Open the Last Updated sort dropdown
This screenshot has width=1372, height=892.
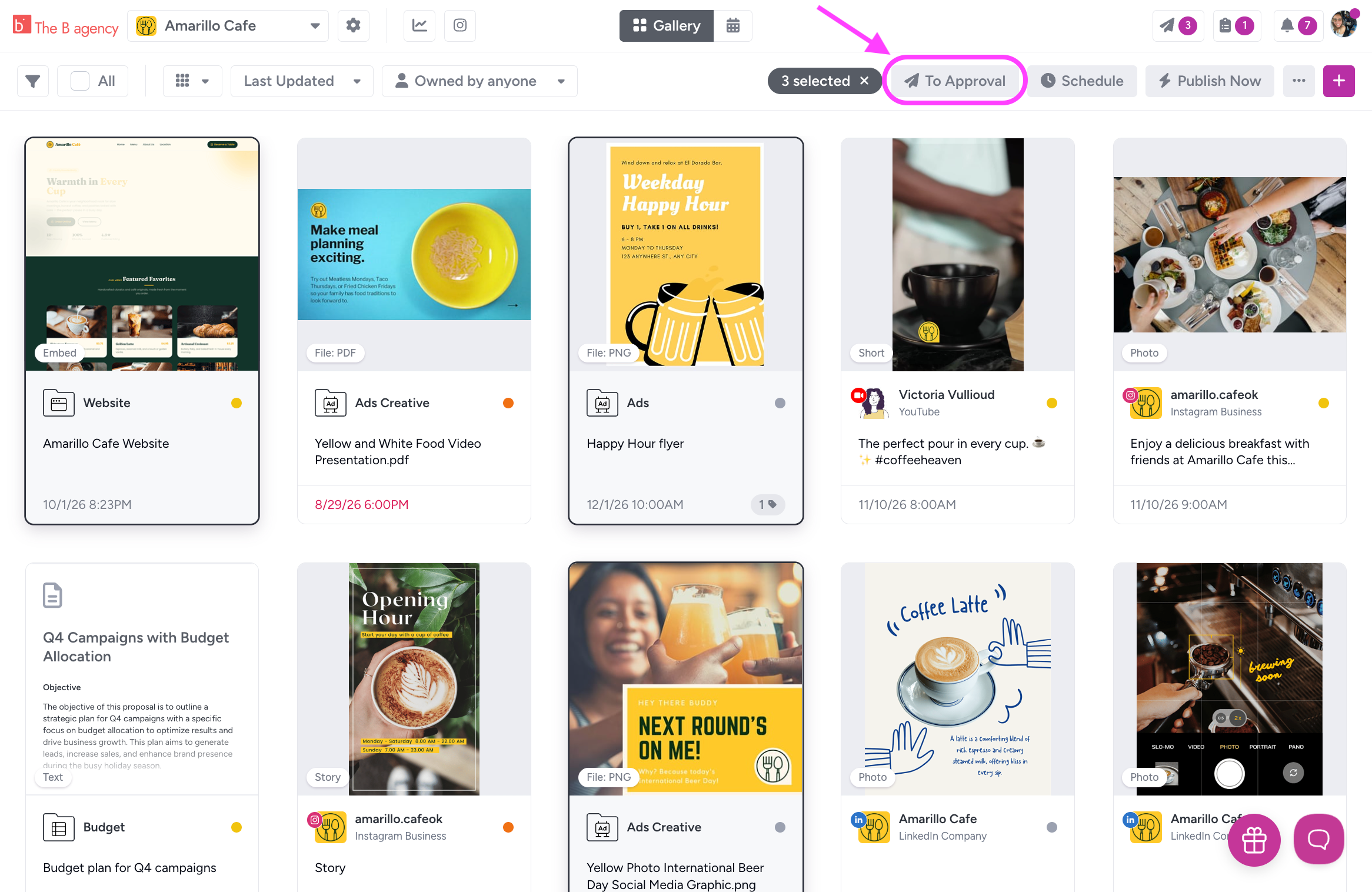click(302, 81)
